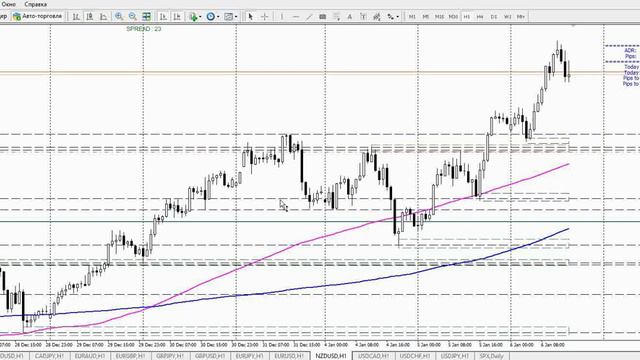Select the crosshair tool
The width and height of the screenshot is (640, 360).
point(264,17)
